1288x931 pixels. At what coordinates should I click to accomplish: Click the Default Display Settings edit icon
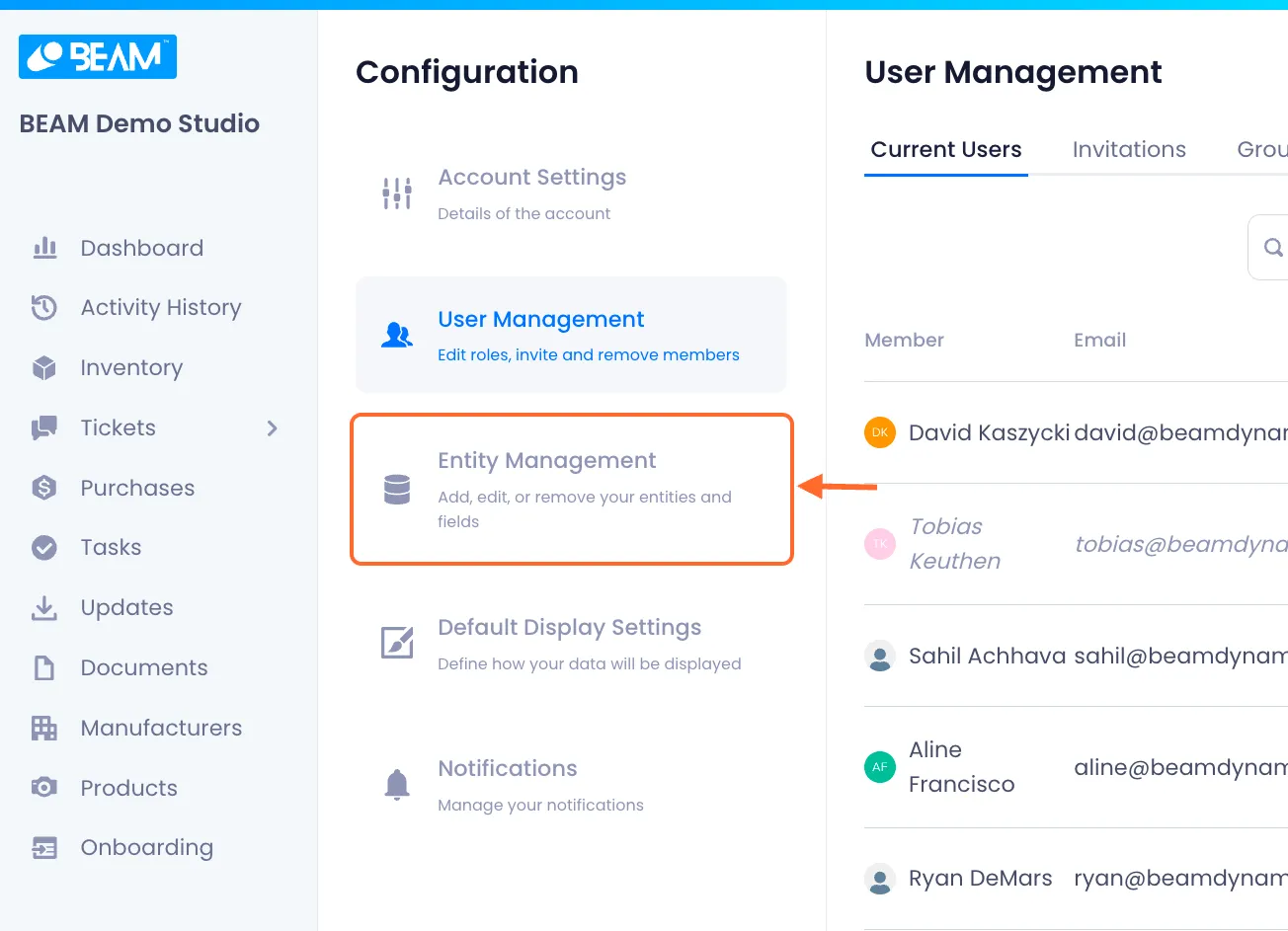pyautogui.click(x=397, y=643)
